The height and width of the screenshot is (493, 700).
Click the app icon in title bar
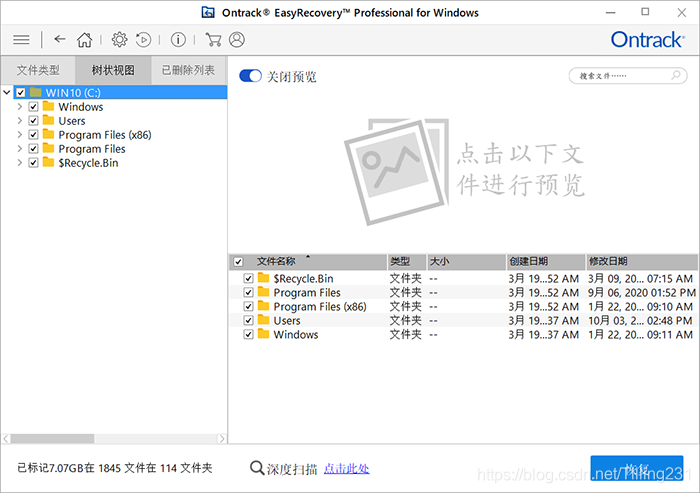[208, 13]
